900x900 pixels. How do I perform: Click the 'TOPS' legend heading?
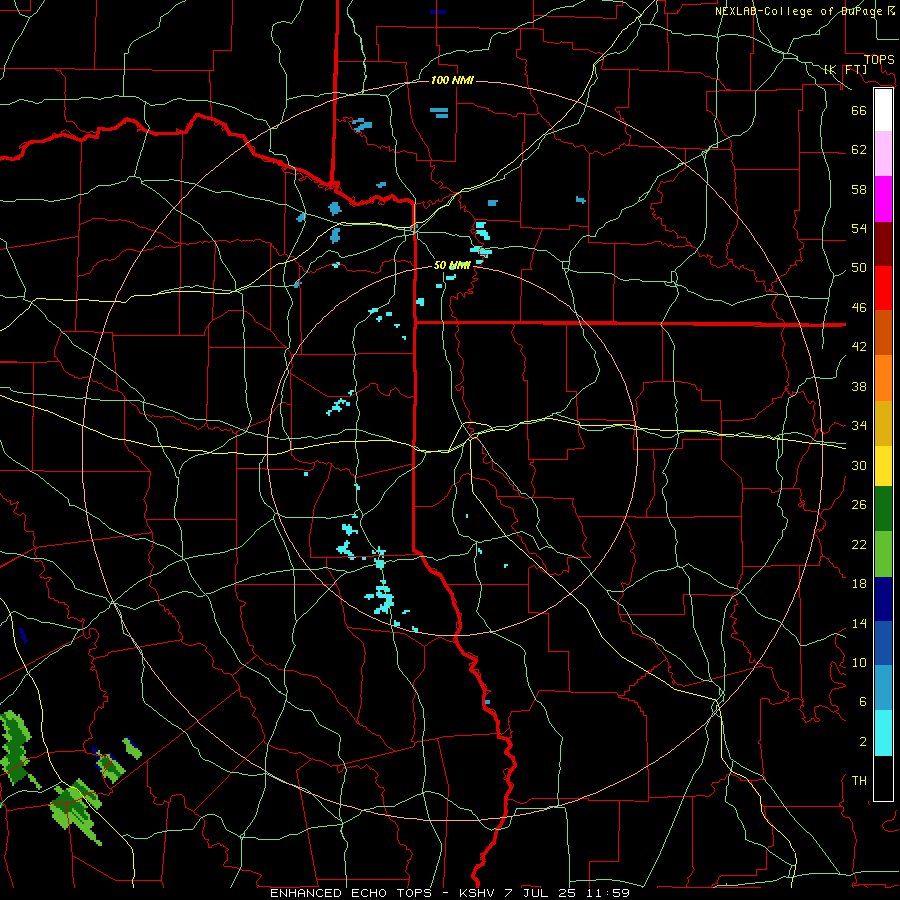(x=879, y=60)
